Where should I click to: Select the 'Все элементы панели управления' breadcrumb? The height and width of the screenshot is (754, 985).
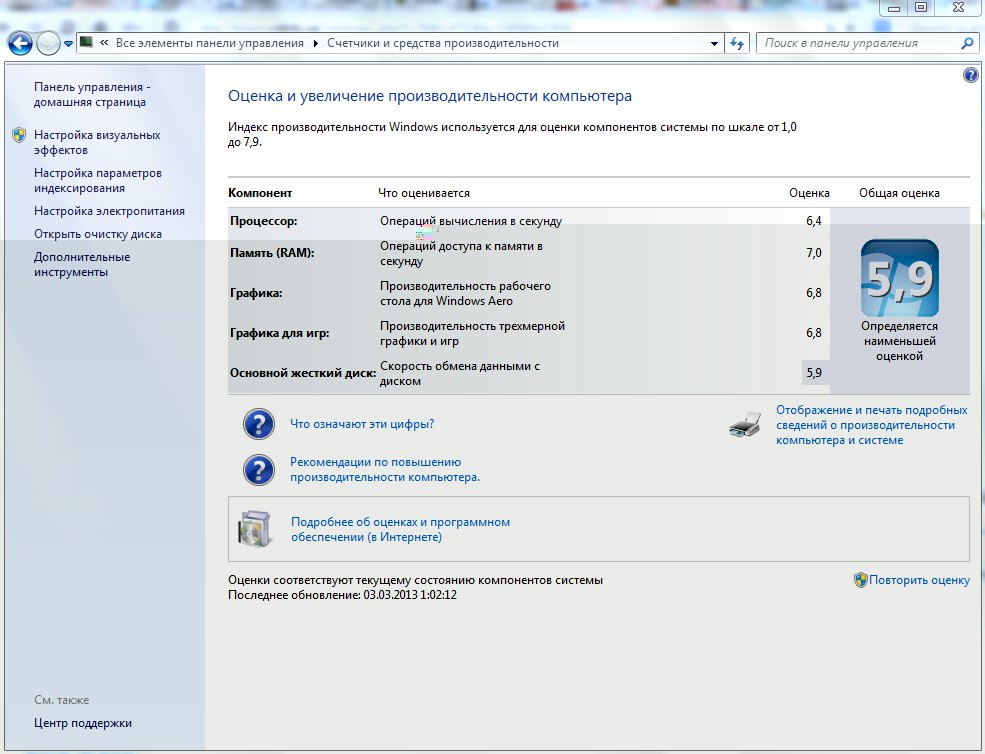(210, 43)
